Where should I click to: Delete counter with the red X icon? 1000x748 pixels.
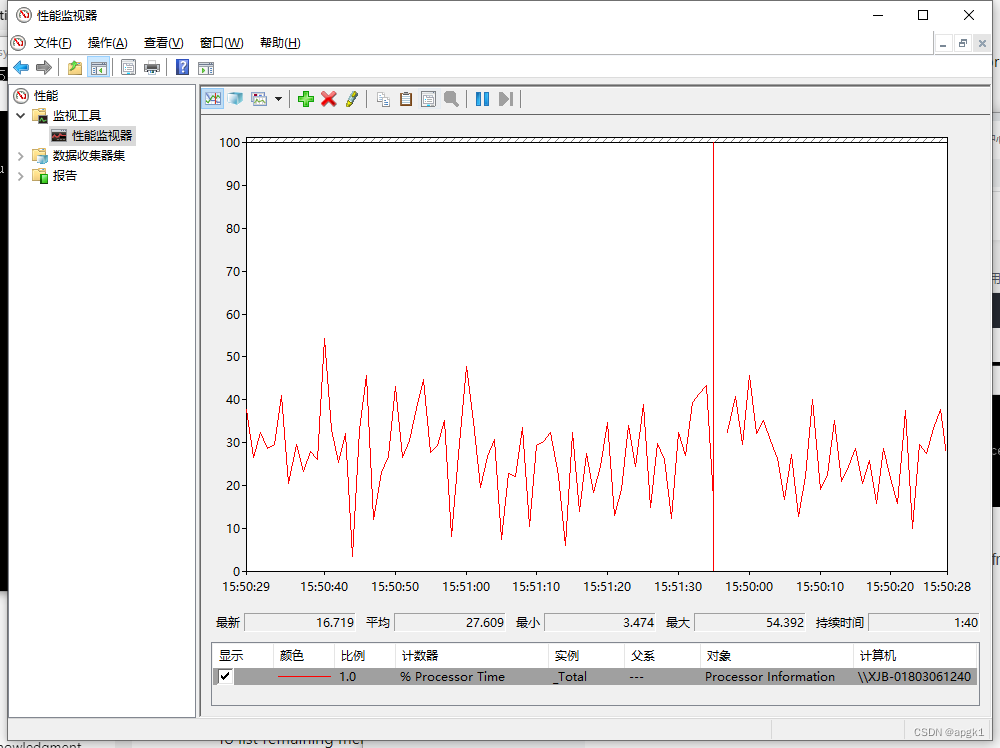pyautogui.click(x=328, y=99)
